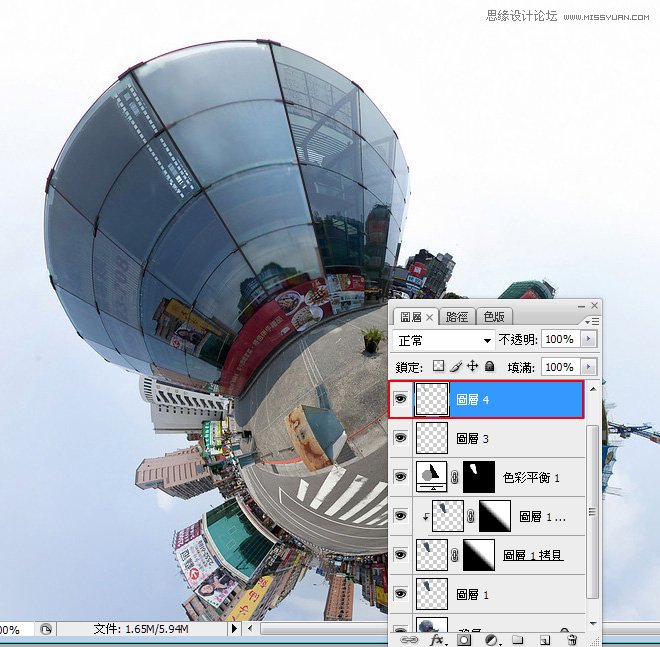Hide 圖層 4 with its eye icon
The height and width of the screenshot is (647, 660).
coord(401,399)
